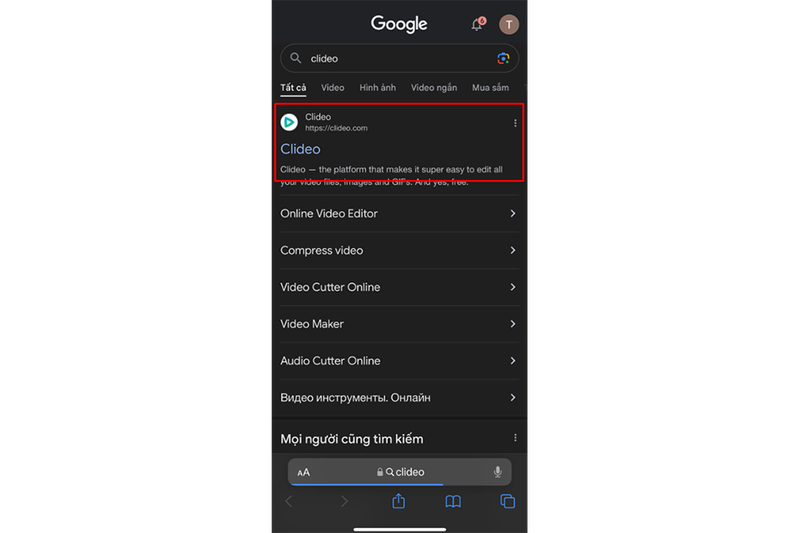
Task: Expand the Видео инструменты. Онлайн chevron
Action: click(x=513, y=397)
